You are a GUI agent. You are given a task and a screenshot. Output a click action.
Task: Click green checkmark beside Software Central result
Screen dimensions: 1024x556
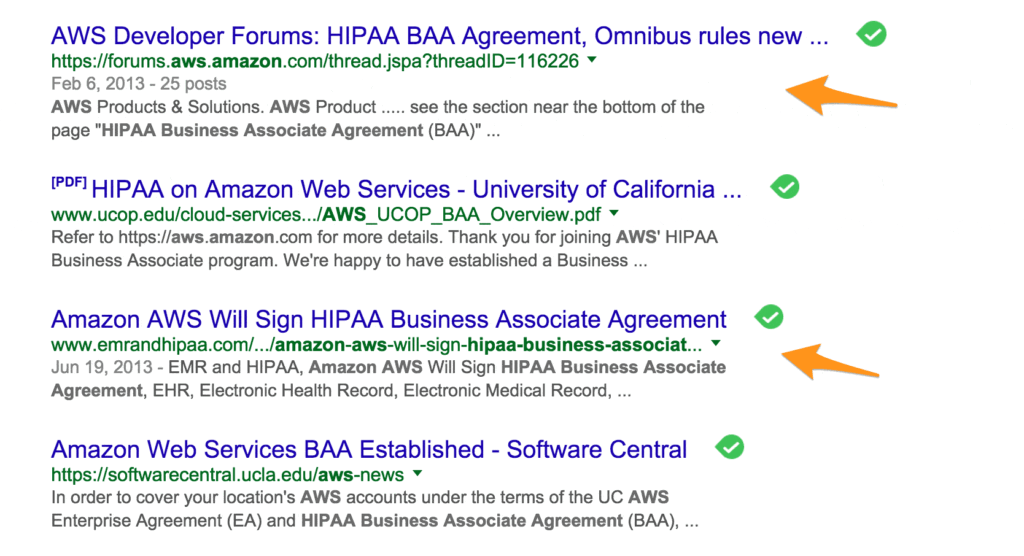point(731,447)
